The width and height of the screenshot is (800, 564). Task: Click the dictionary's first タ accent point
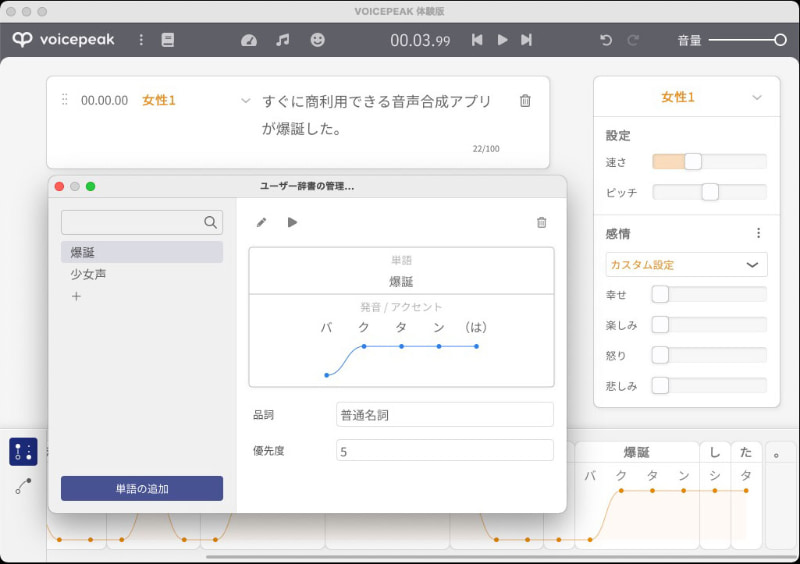pos(402,347)
